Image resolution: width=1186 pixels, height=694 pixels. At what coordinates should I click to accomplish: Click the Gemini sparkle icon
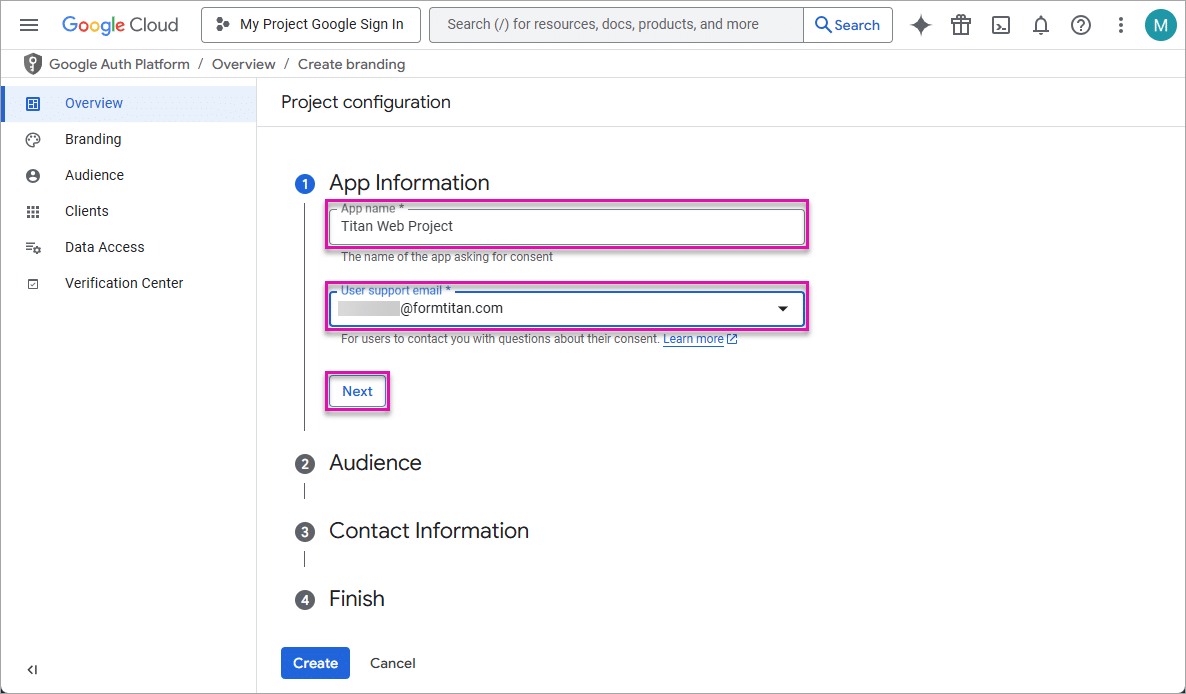click(920, 25)
